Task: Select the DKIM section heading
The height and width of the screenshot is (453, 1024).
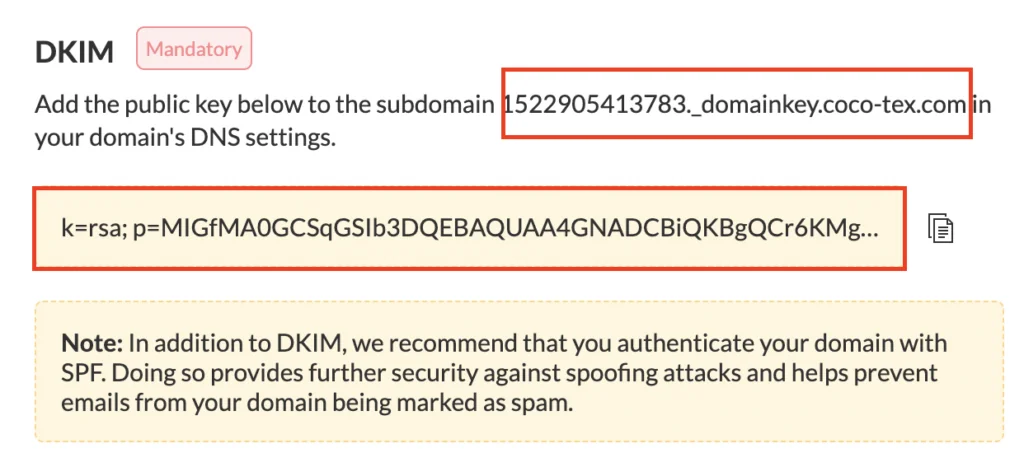Action: coord(74,52)
